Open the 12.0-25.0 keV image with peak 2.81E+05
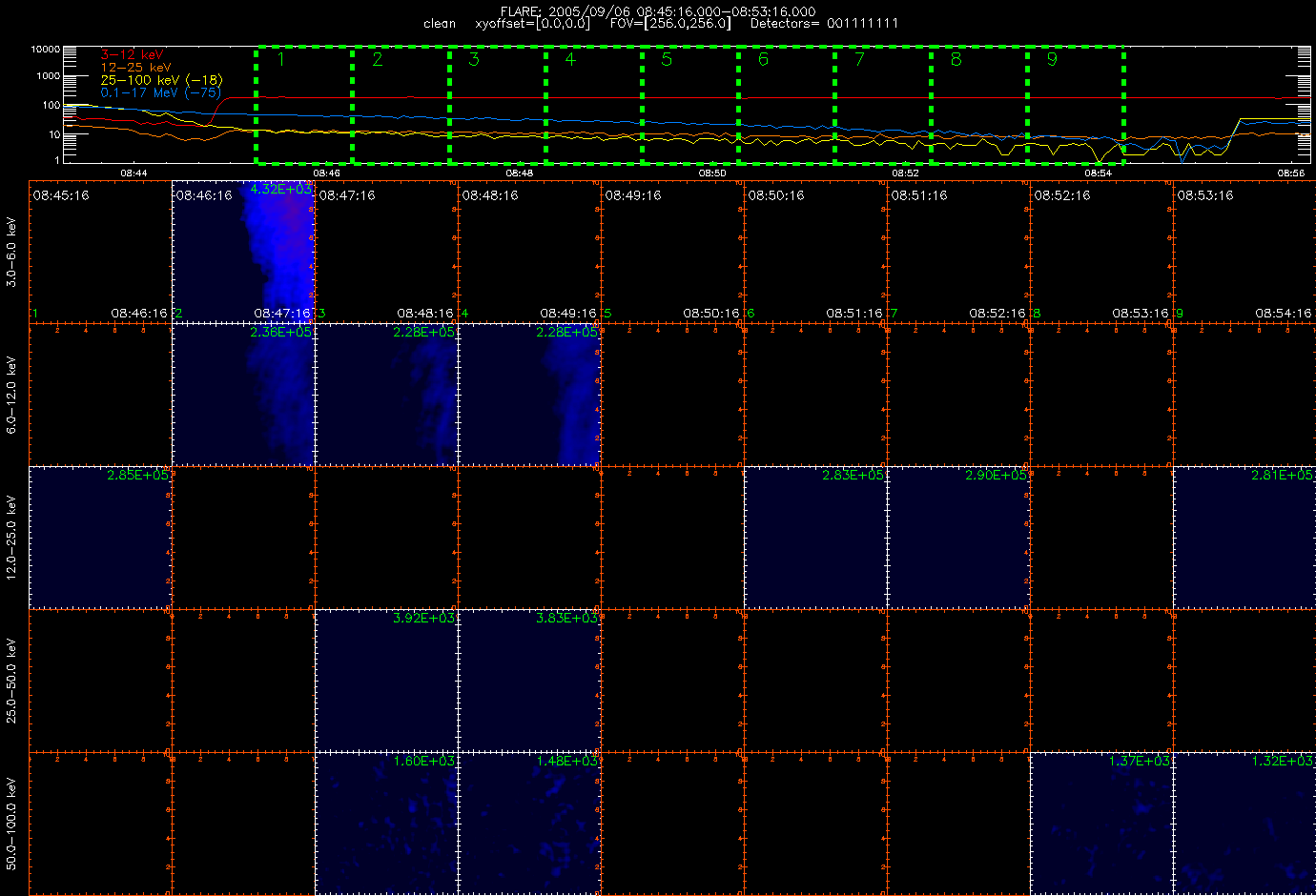The image size is (1316, 896). (x=1244, y=538)
